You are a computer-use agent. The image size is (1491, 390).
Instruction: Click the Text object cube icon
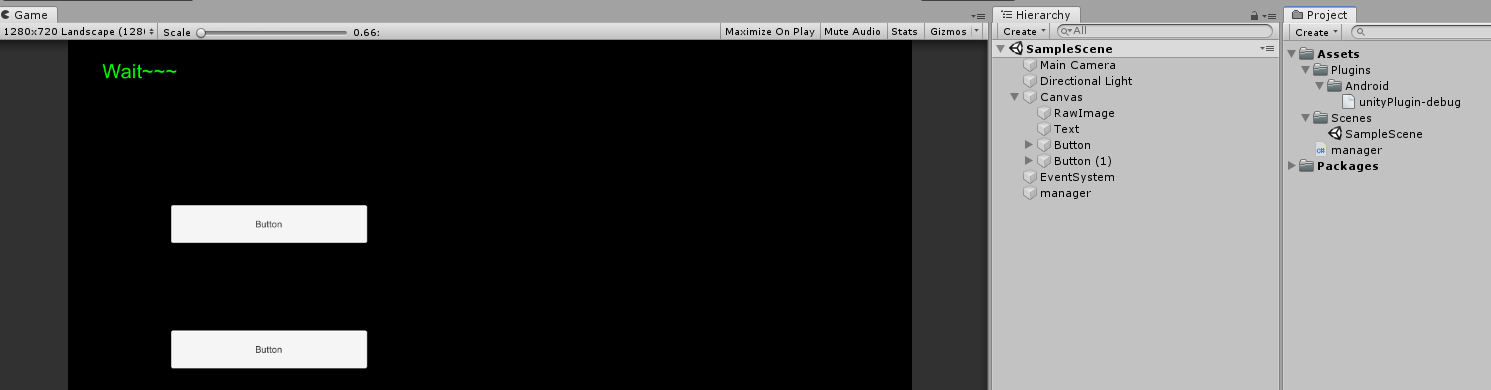coord(1044,129)
